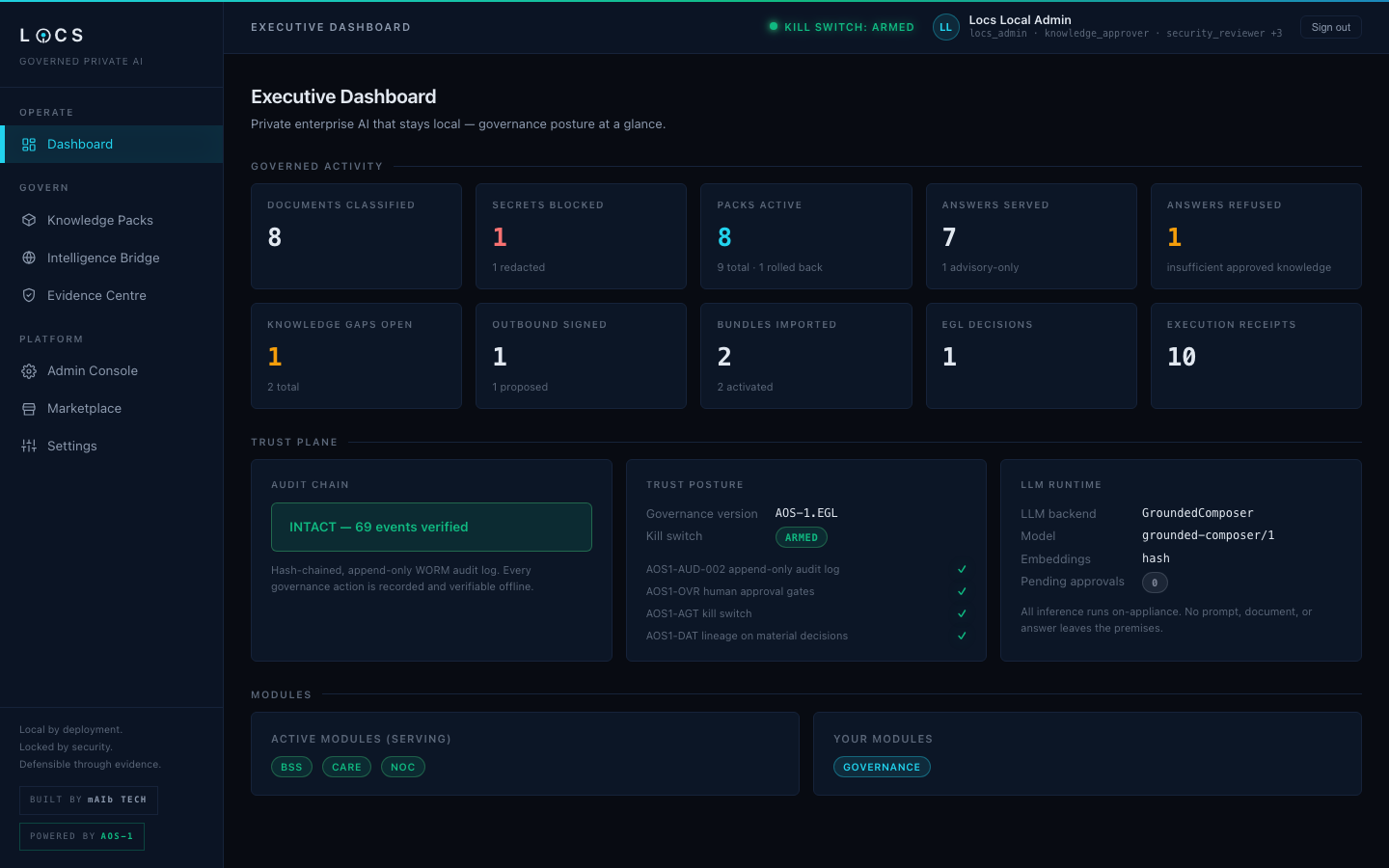Click the Dashboard grid icon in sidebar
Viewport: 1389px width, 868px height.
point(29,145)
